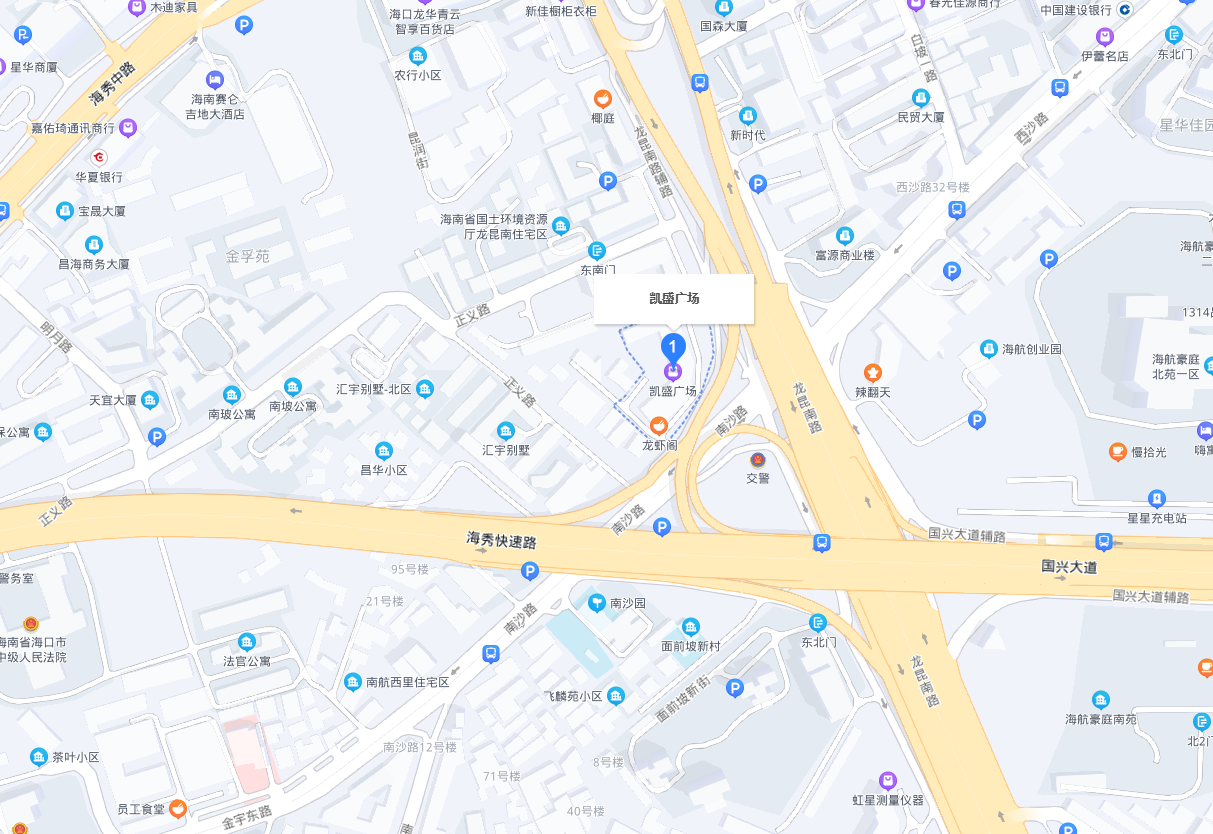Select the 龙虾阁 restaurant icon

[x=659, y=426]
